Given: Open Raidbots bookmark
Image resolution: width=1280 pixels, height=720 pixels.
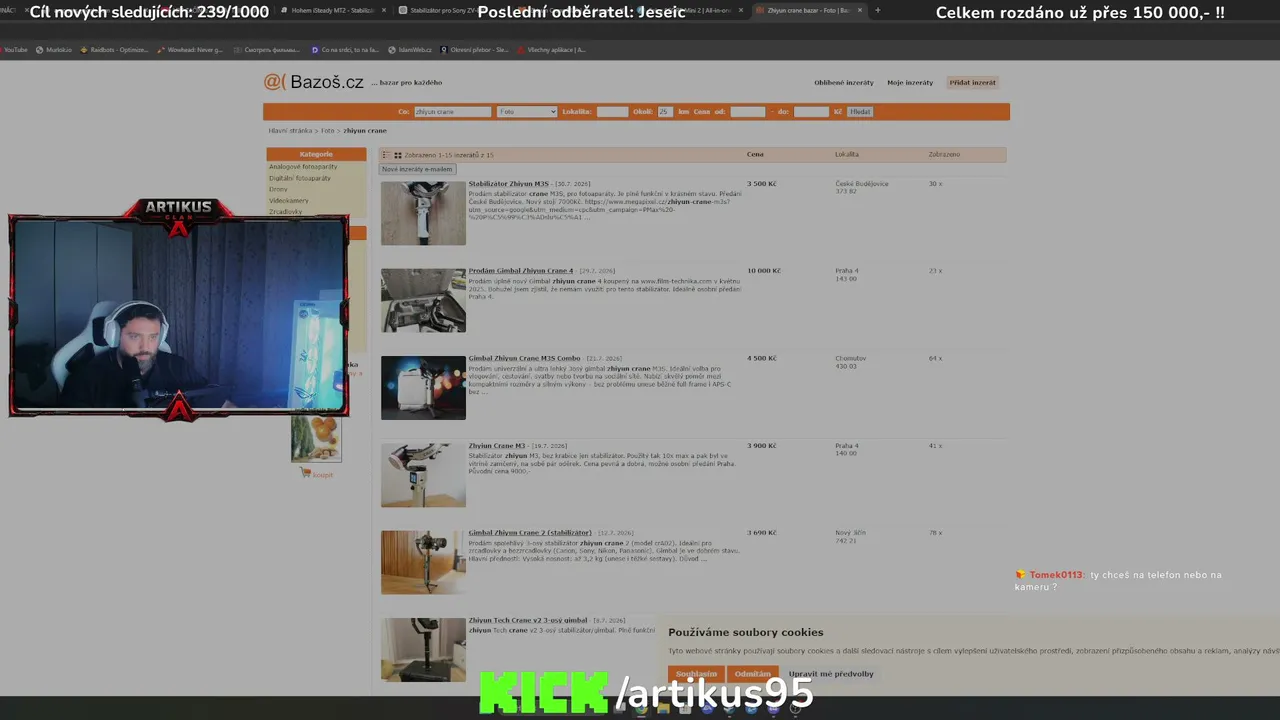Looking at the screenshot, I should 115,49.
